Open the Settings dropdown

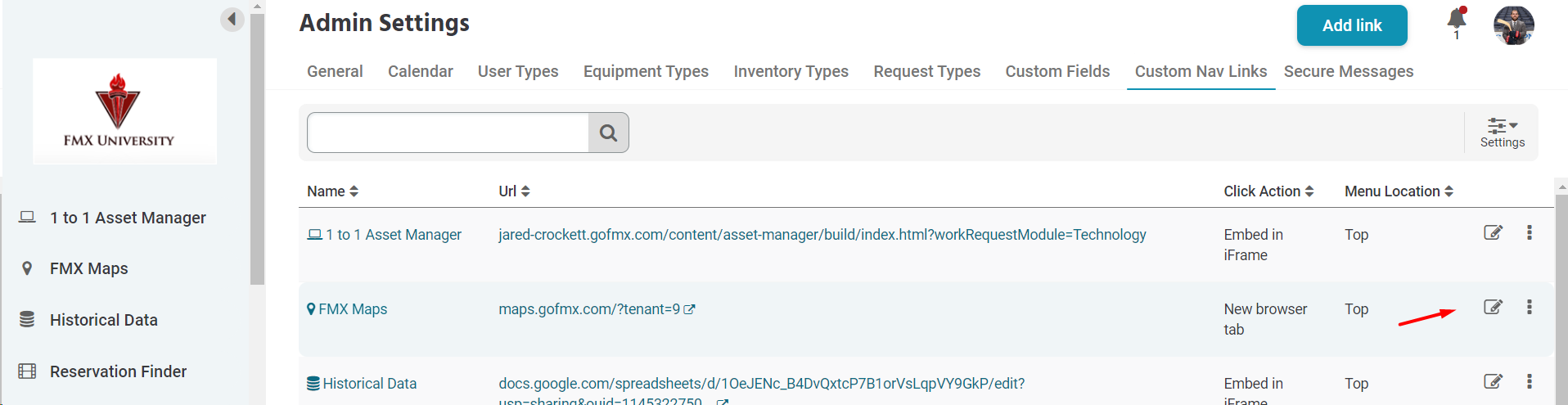(x=1503, y=133)
